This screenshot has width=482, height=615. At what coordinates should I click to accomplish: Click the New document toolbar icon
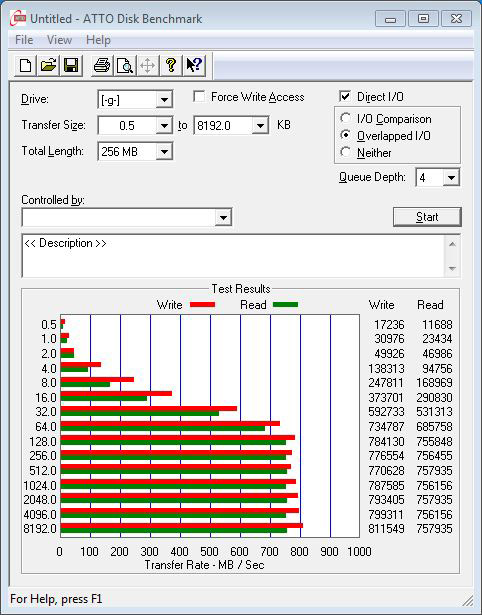(25, 65)
